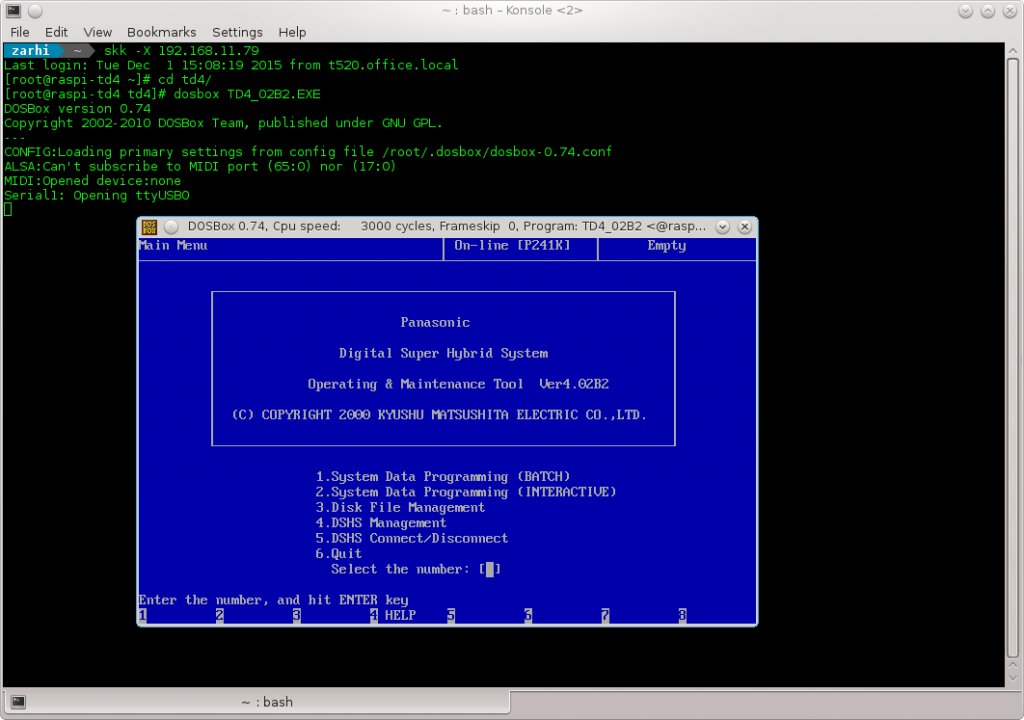Click the 'Panasonic' heading text
Screen dimensions: 1024x720
coord(435,322)
